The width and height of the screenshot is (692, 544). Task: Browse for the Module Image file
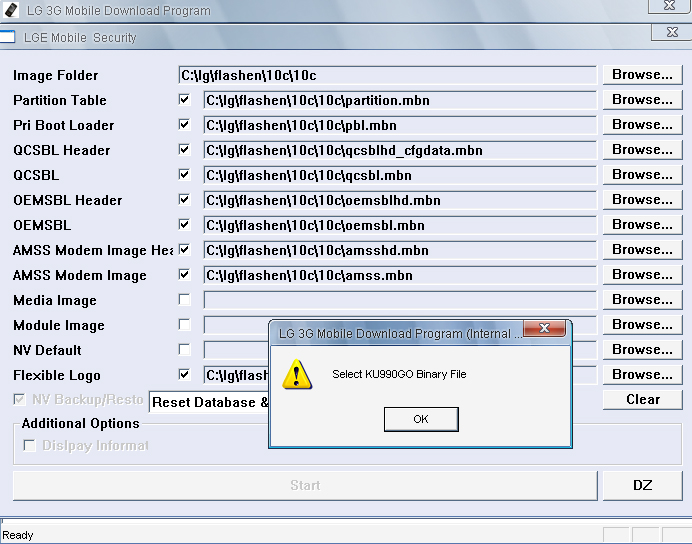(x=643, y=325)
